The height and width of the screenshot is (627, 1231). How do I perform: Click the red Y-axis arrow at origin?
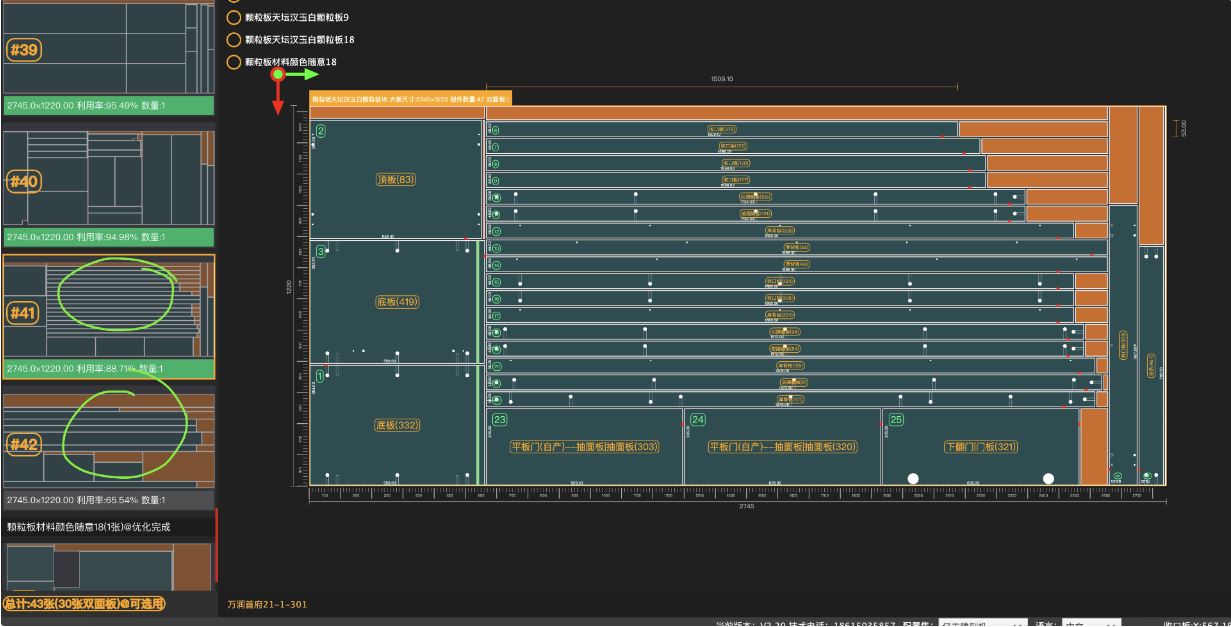point(279,100)
